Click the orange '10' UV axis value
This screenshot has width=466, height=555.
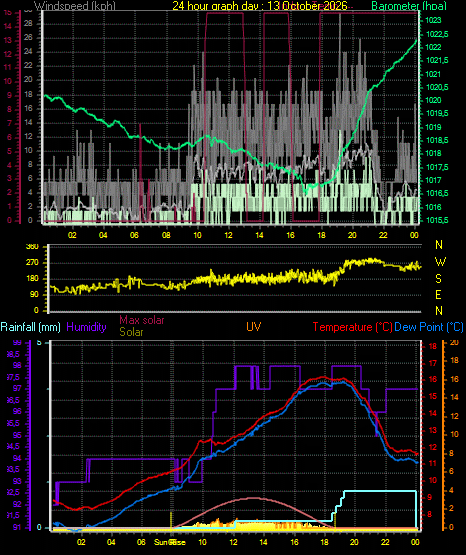454,434
